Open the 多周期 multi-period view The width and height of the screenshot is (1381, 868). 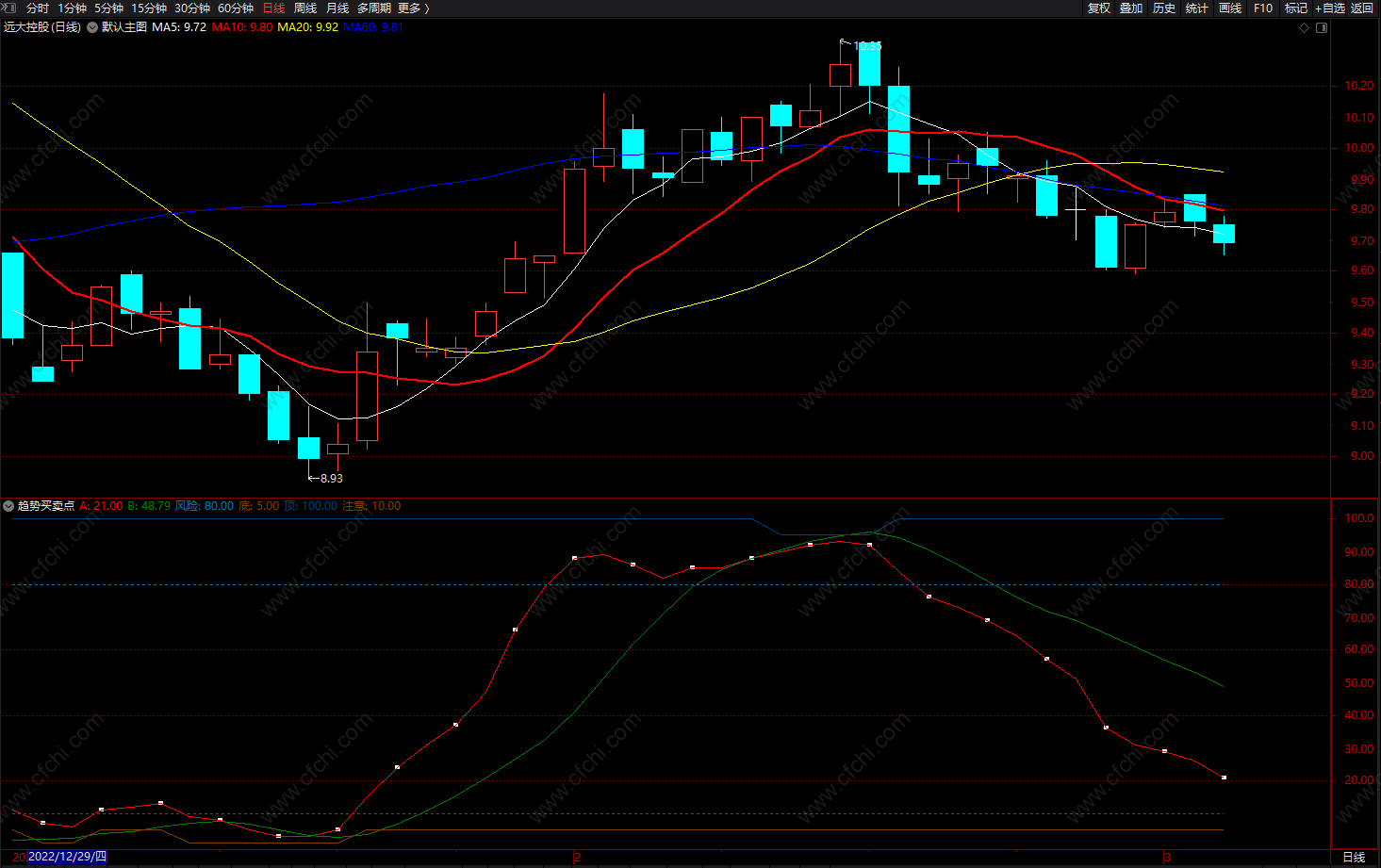click(x=374, y=8)
